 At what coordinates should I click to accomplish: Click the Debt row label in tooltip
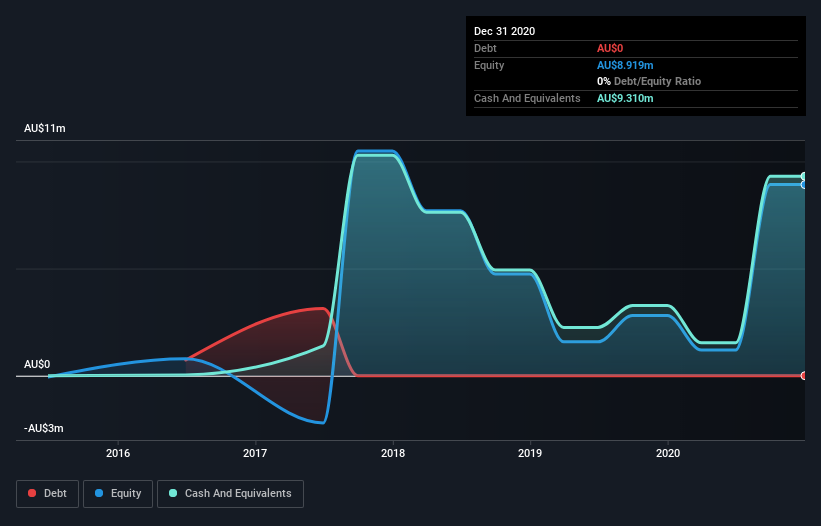[485, 48]
